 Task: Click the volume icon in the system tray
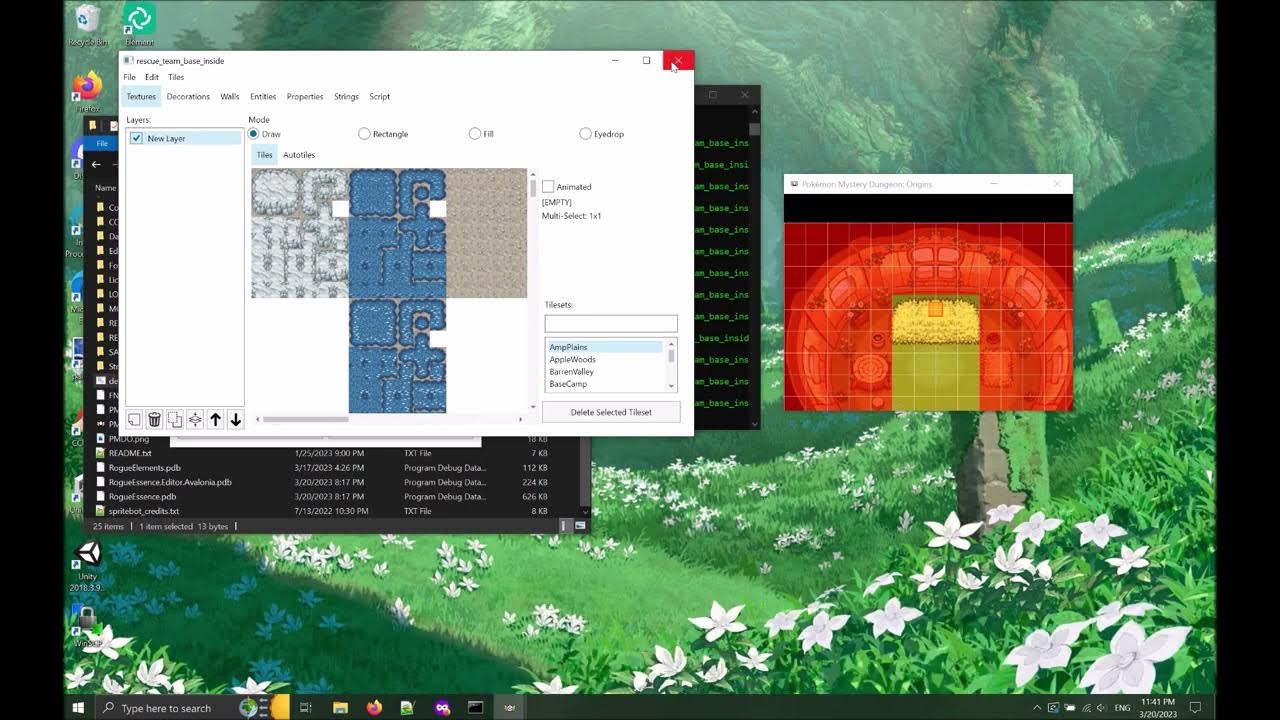pyautogui.click(x=1103, y=708)
